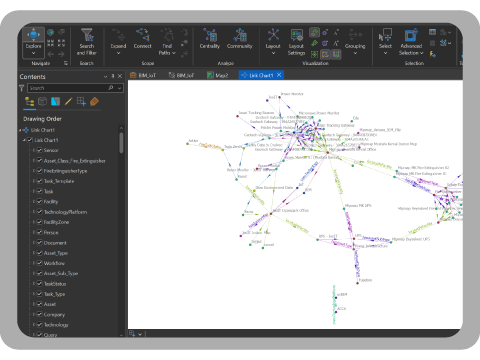Open the Centrality analysis tool
This screenshot has height=360, width=480.
tap(210, 39)
